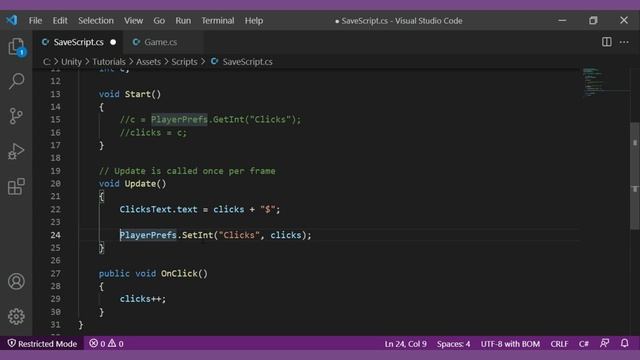
Task: Select the SaveScript.cs breadcrumb item
Action: point(247,62)
